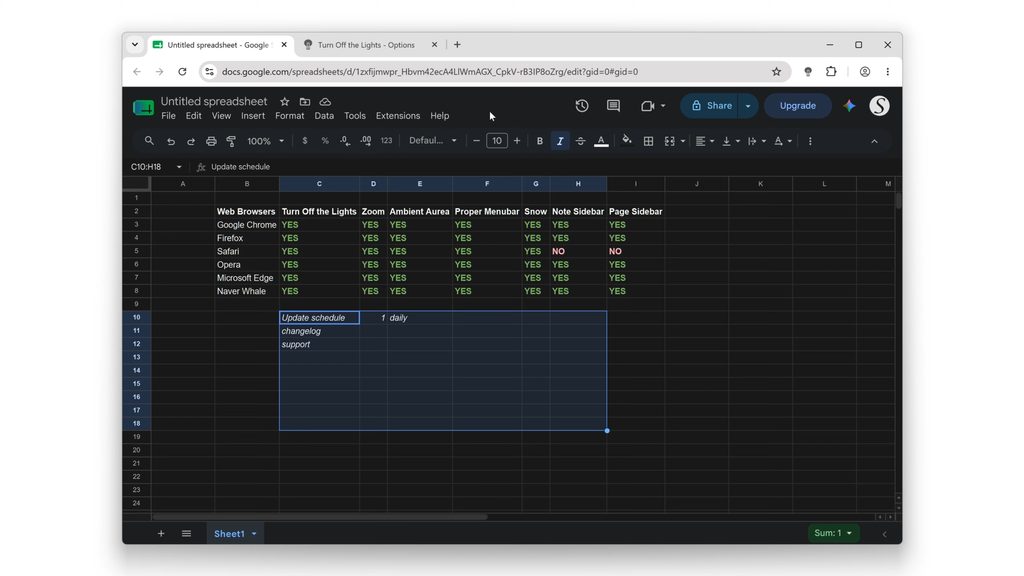Select the Paint format roller icon
The width and height of the screenshot is (1024, 576).
tap(231, 141)
